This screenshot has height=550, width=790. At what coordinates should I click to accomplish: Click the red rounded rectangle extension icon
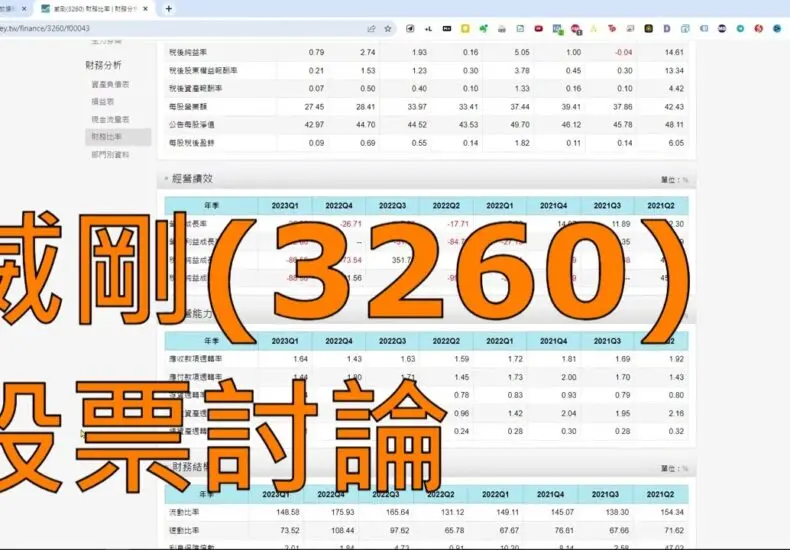pos(539,29)
